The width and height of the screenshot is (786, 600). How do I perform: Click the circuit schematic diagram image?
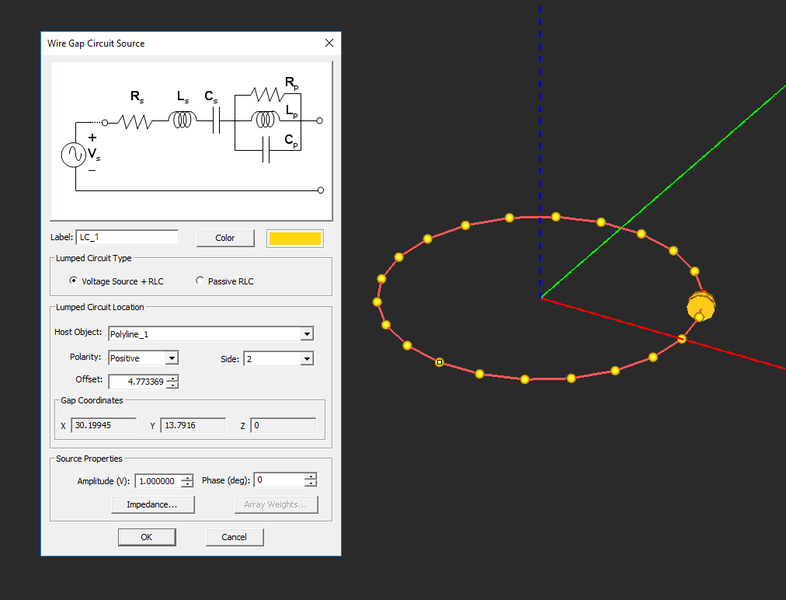point(190,139)
